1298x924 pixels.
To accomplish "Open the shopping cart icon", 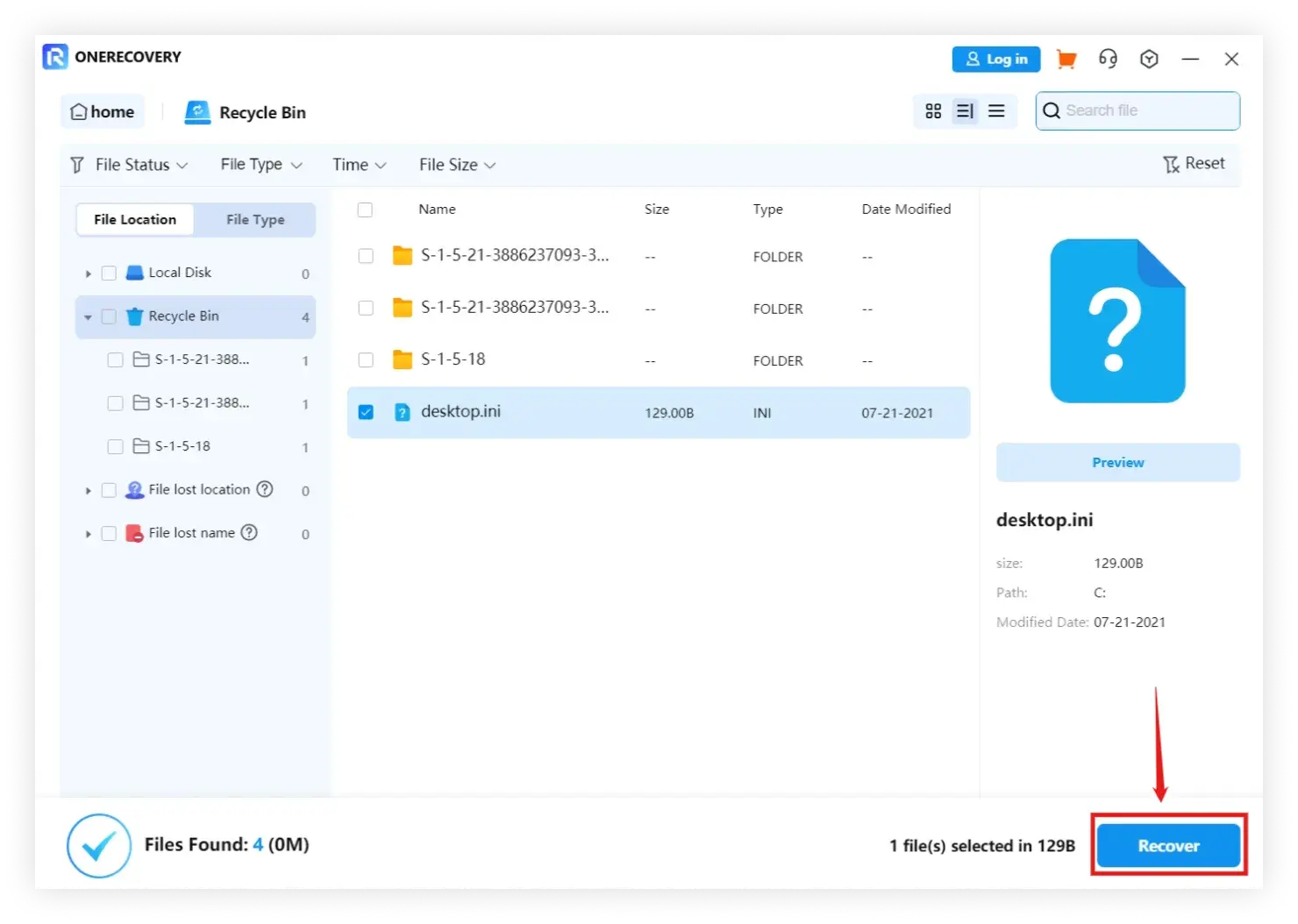I will point(1066,59).
